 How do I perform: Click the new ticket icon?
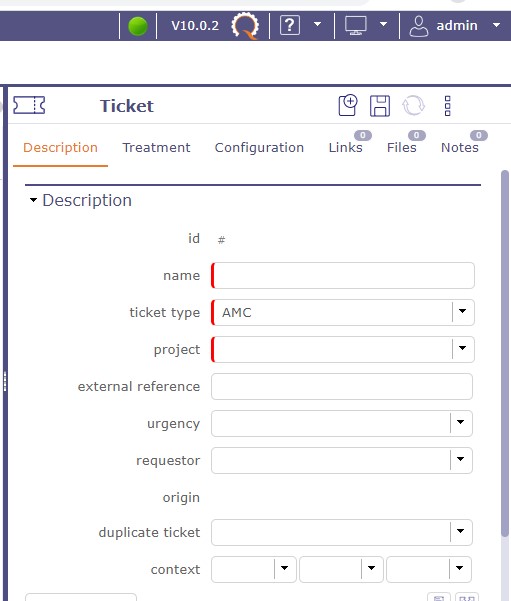tap(348, 105)
